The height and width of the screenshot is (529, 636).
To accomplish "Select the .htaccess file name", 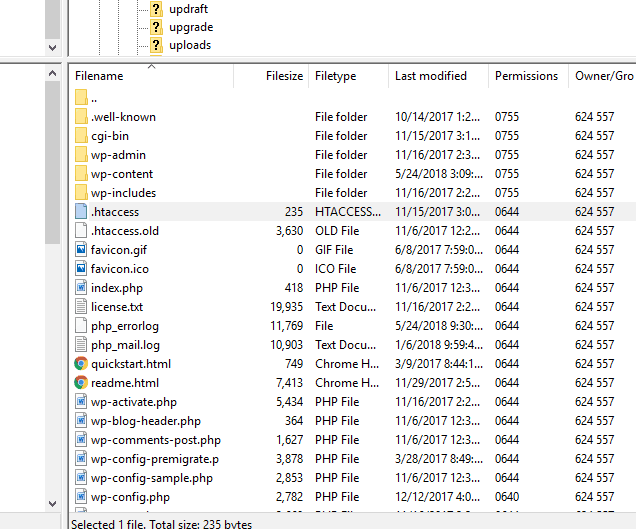I will pyautogui.click(x=115, y=212).
